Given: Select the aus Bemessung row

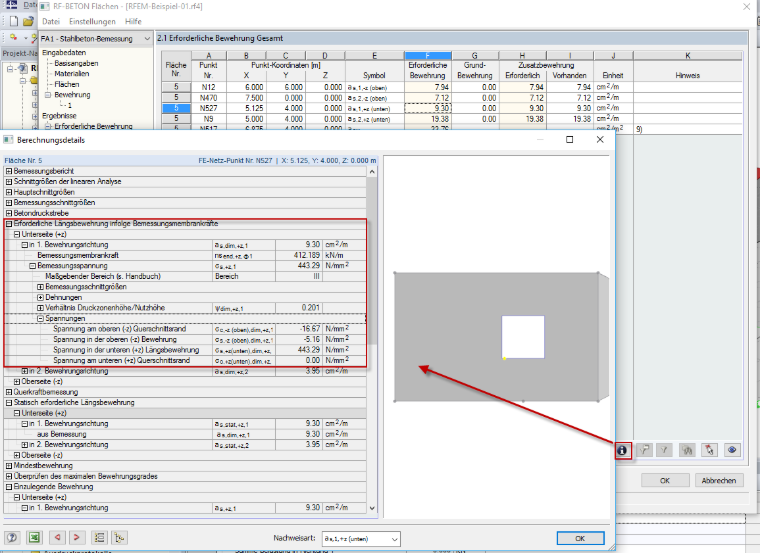Looking at the screenshot, I should pyautogui.click(x=185, y=434).
